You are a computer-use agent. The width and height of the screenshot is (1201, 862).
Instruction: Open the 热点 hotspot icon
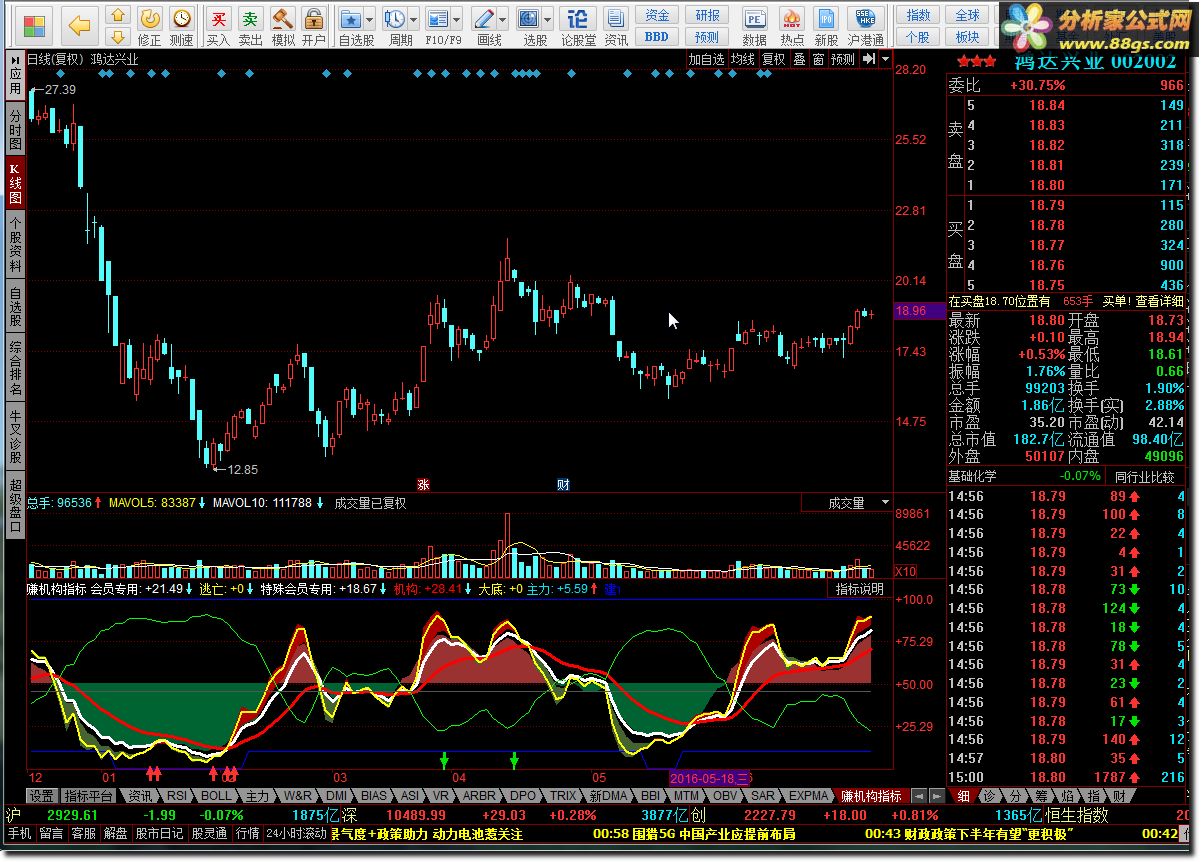pos(792,26)
